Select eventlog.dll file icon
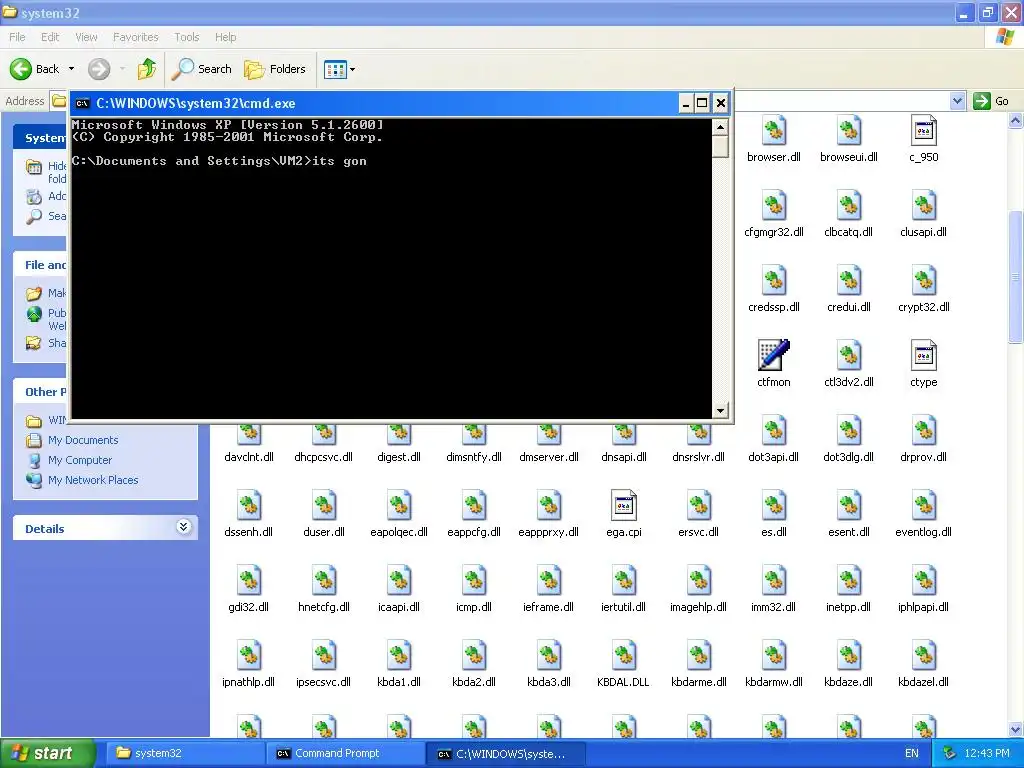 click(923, 505)
